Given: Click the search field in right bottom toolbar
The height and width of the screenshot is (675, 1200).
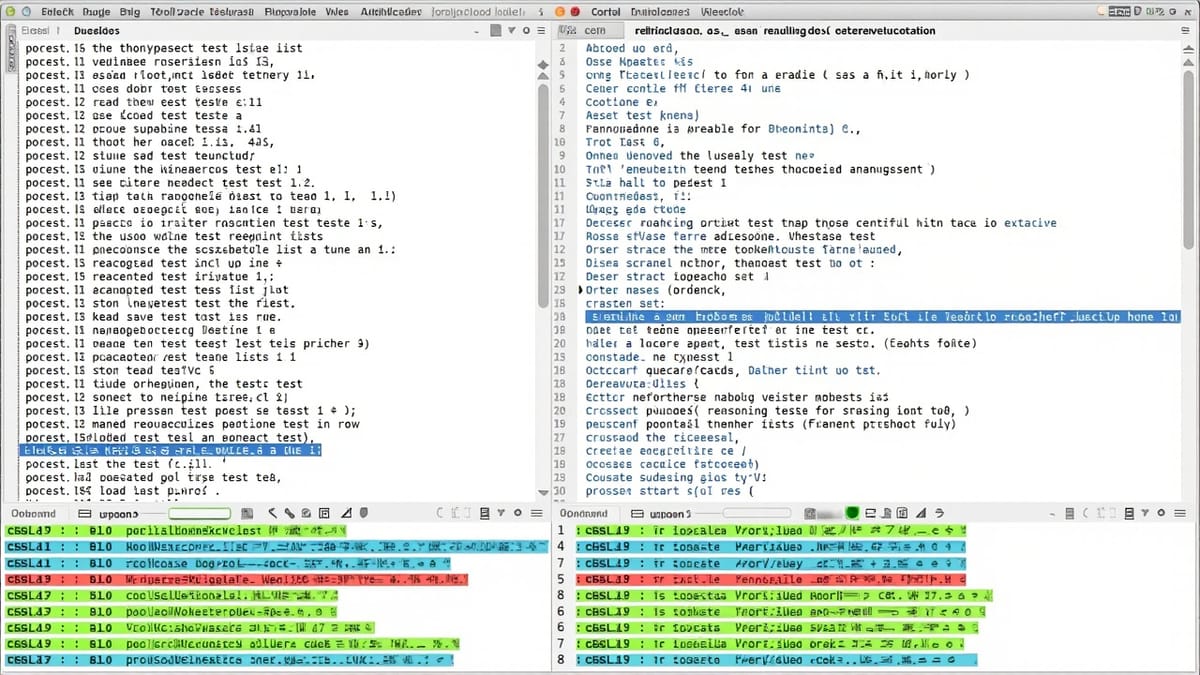Looking at the screenshot, I should [x=756, y=513].
